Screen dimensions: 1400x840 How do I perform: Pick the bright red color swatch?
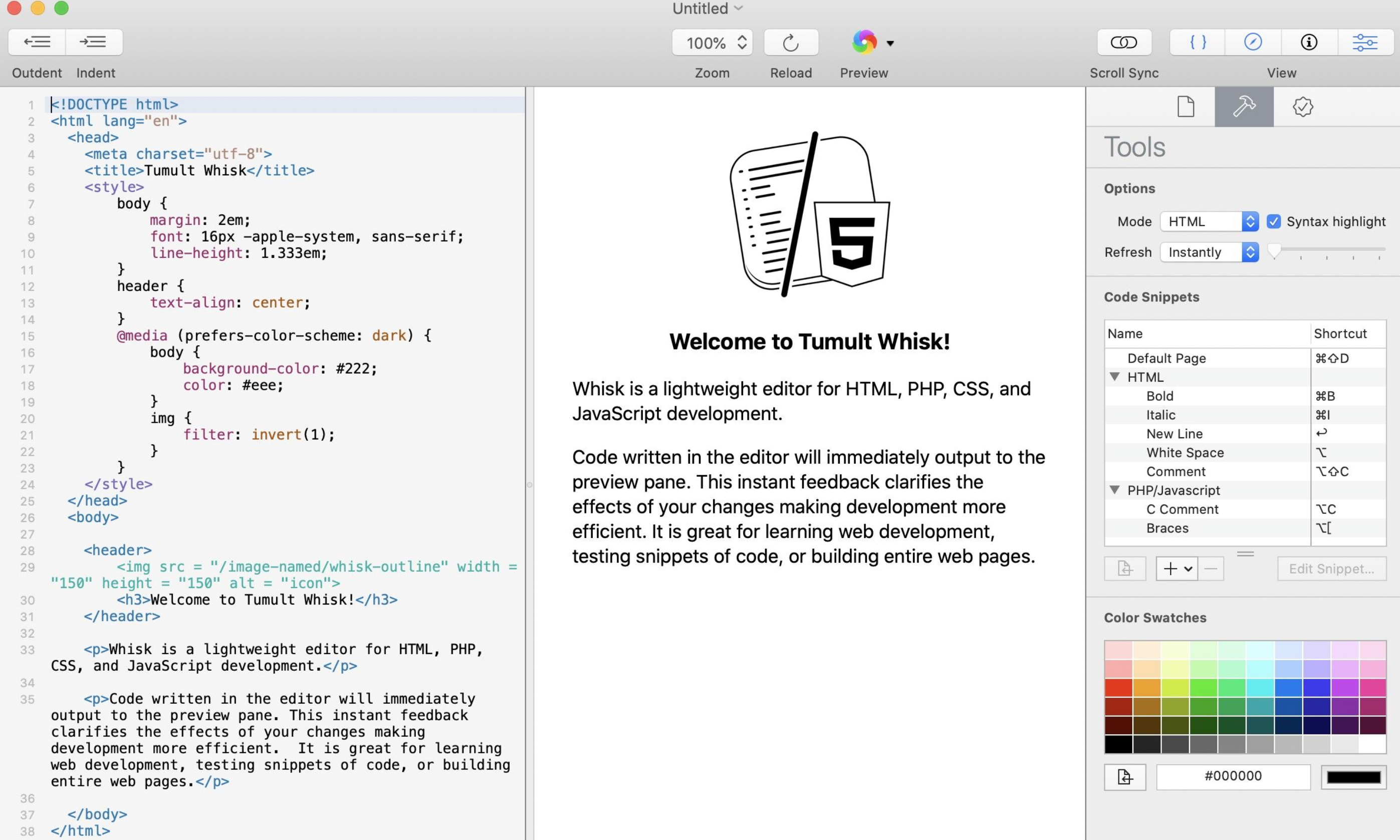click(x=1118, y=688)
